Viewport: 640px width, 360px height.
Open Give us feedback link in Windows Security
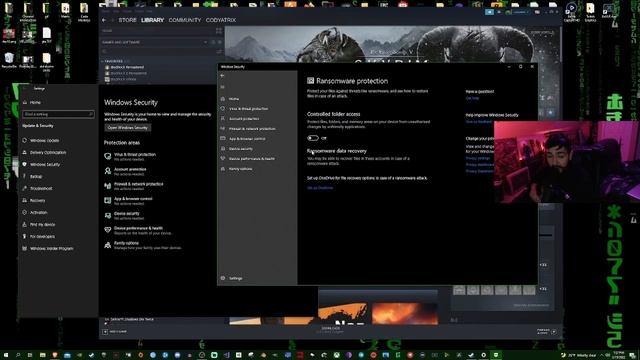point(479,122)
